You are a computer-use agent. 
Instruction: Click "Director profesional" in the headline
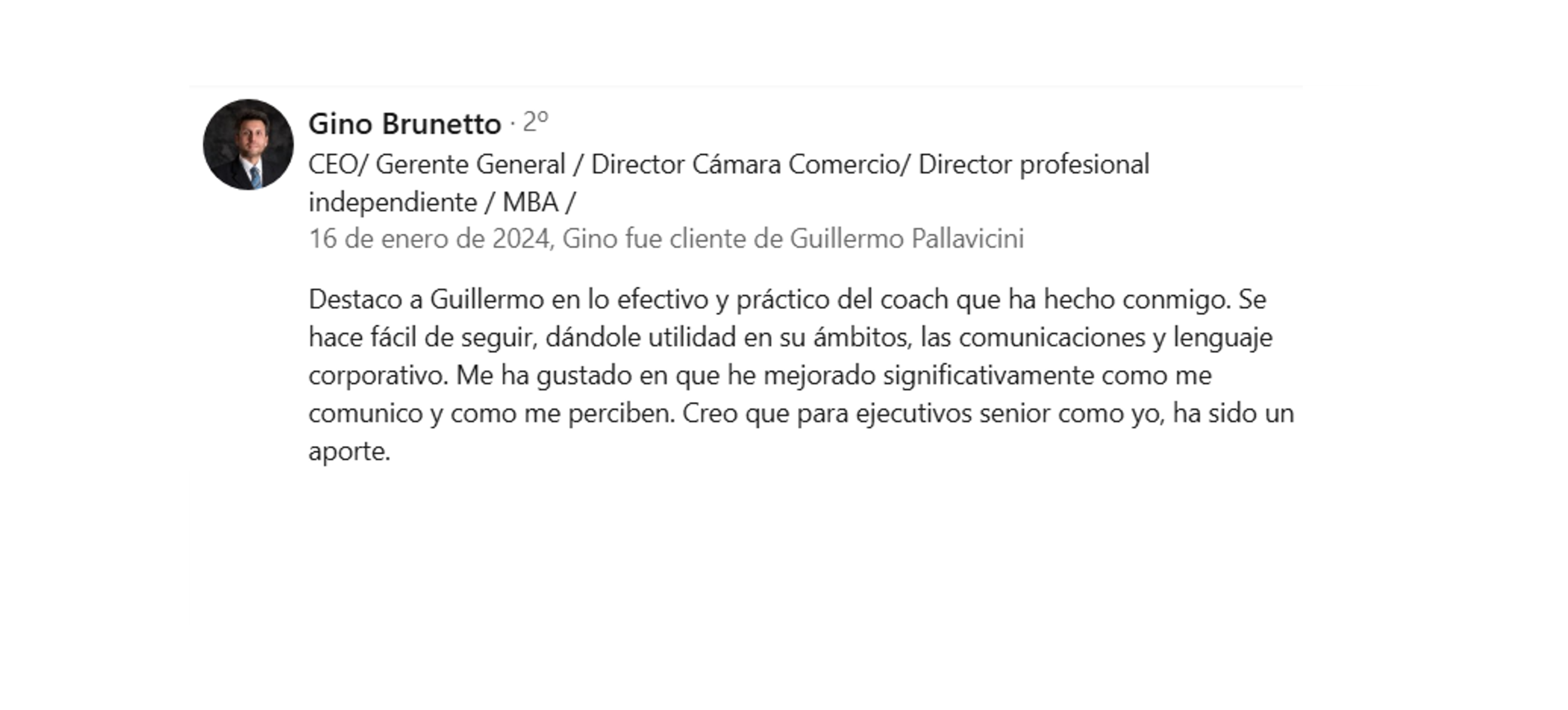pos(1034,165)
